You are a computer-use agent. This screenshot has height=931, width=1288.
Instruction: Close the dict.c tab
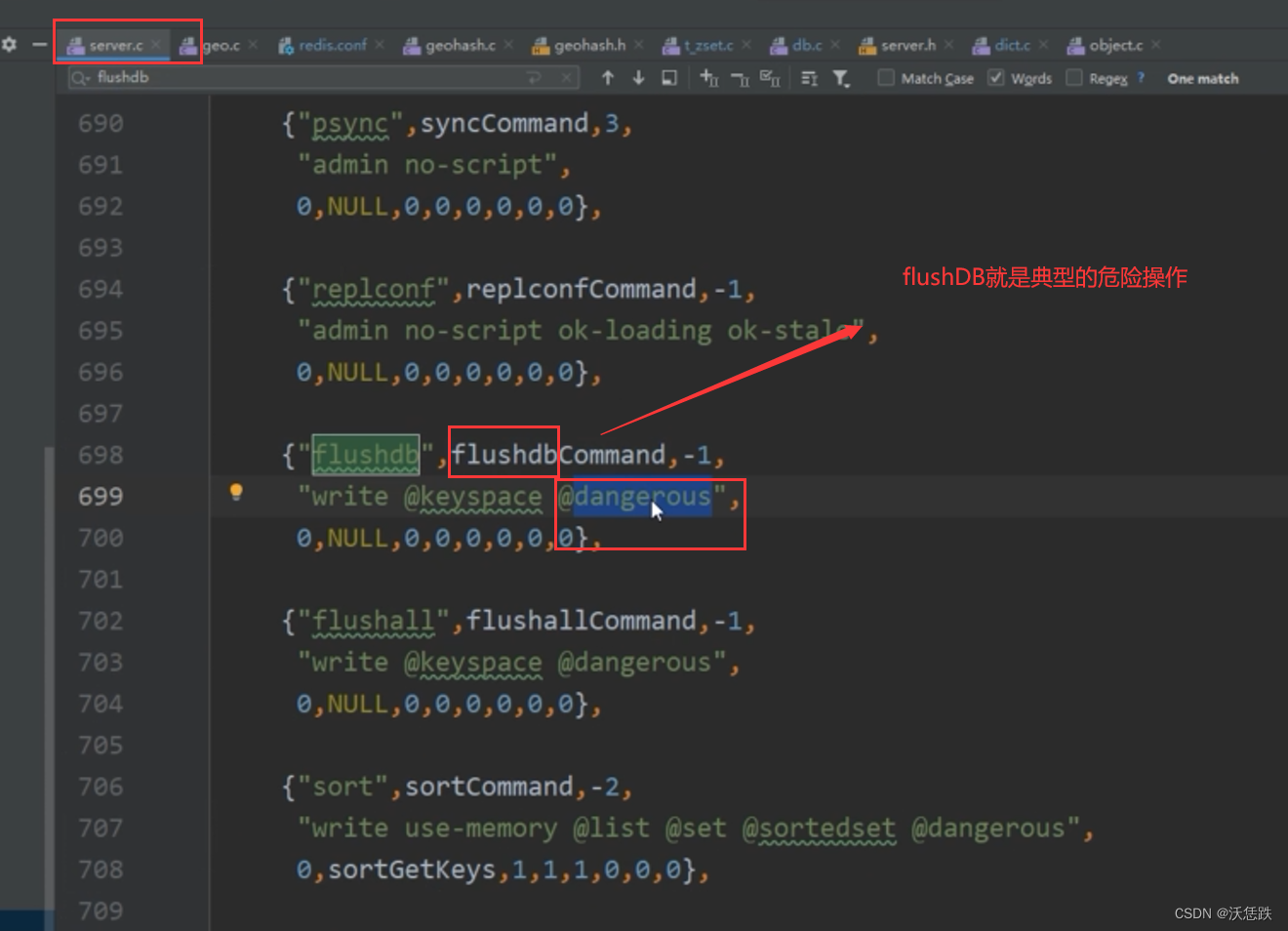[x=1043, y=45]
